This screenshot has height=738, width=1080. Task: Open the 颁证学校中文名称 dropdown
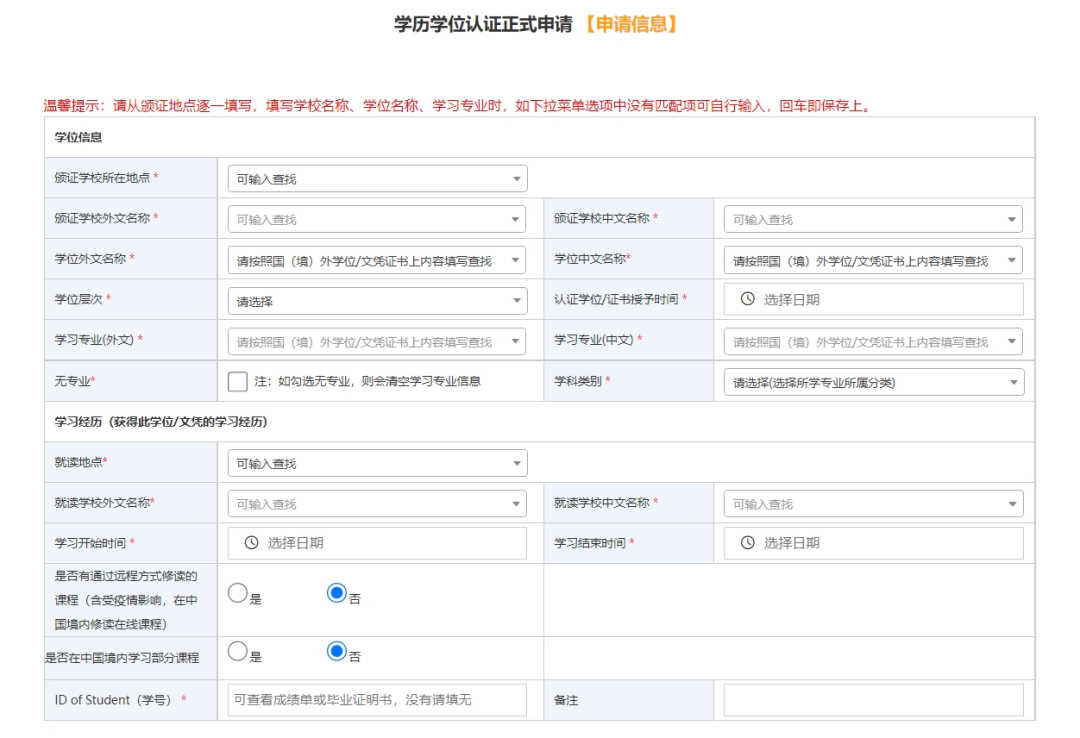click(x=873, y=219)
